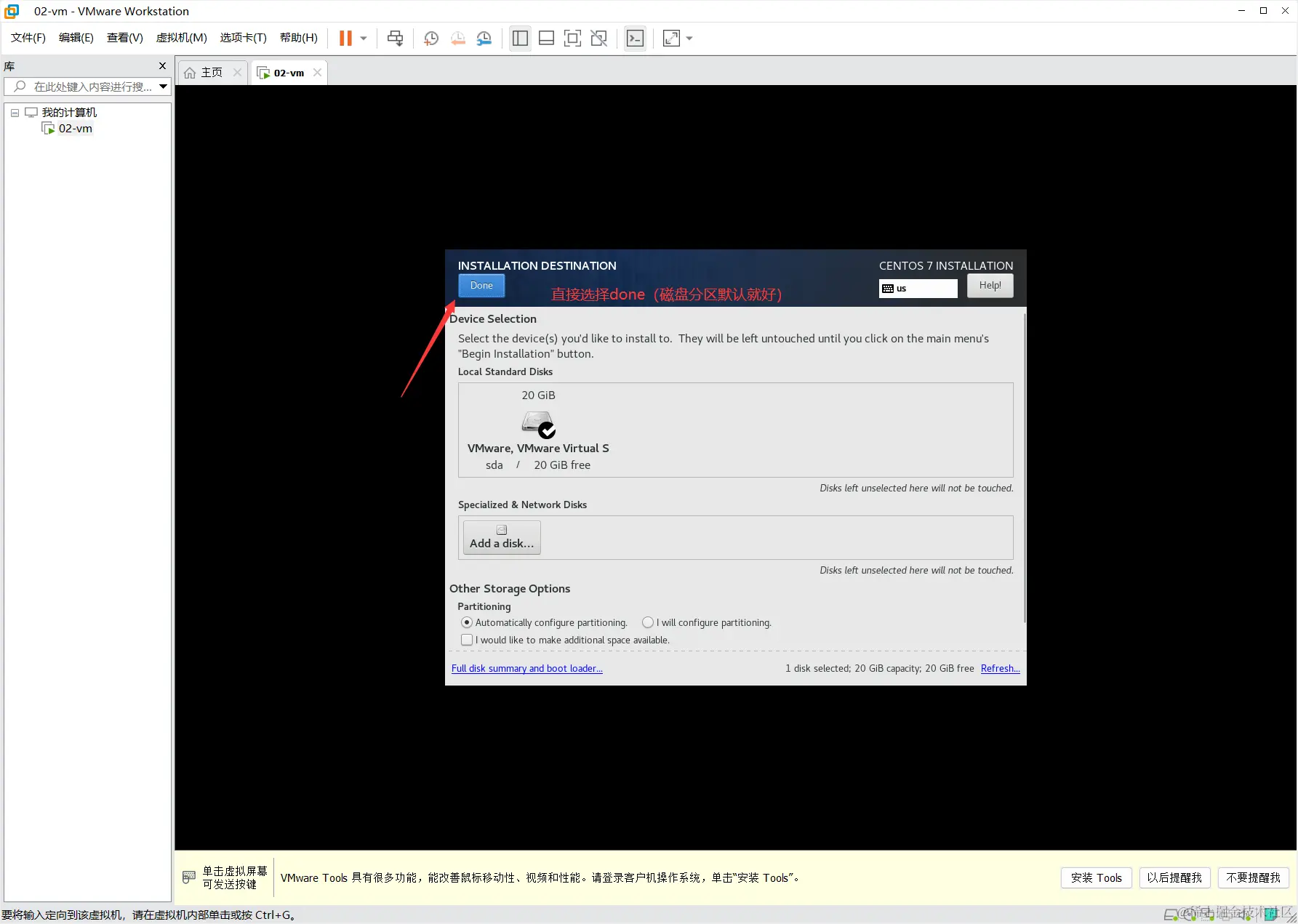The image size is (1298, 924).
Task: Open the 文件(F) menu
Action: coord(28,38)
